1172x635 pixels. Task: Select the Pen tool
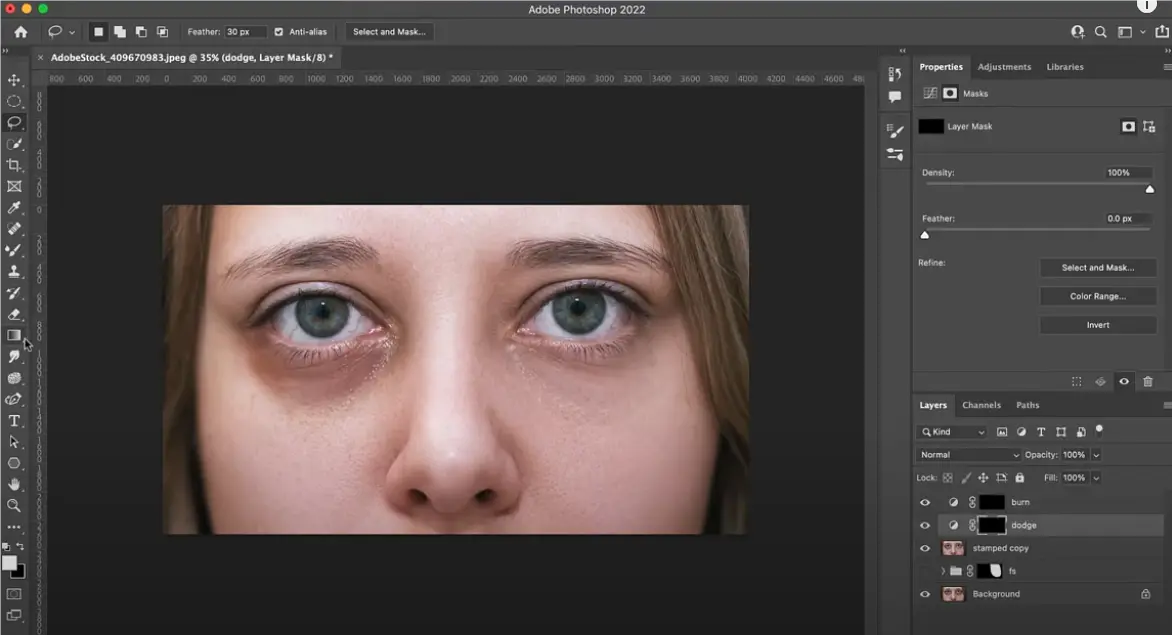[14, 400]
